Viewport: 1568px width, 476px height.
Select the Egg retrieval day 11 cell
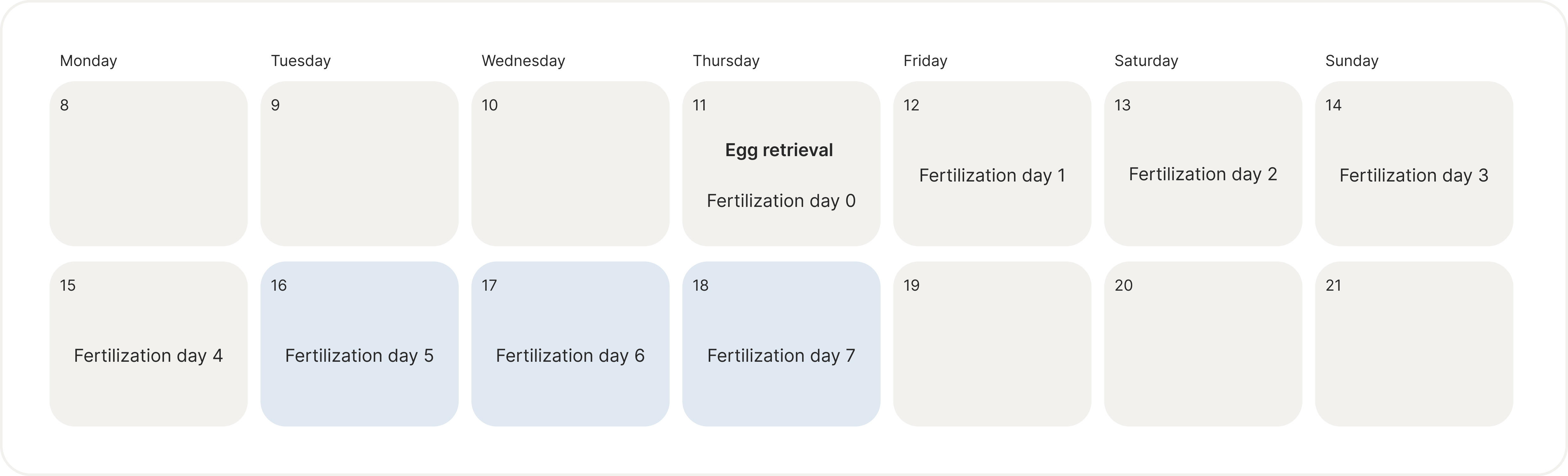(781, 163)
